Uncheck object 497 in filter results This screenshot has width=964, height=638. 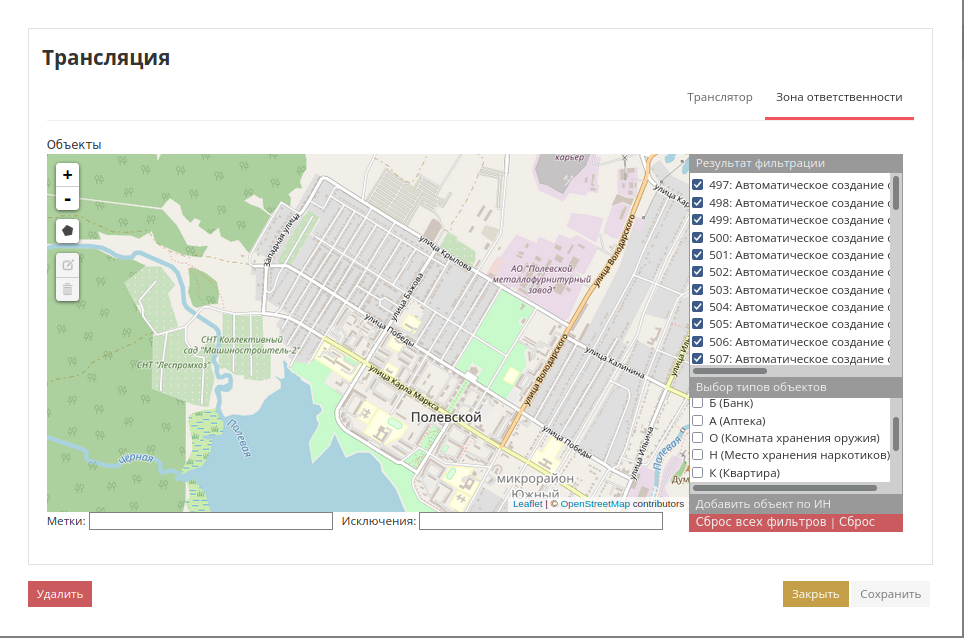click(698, 184)
